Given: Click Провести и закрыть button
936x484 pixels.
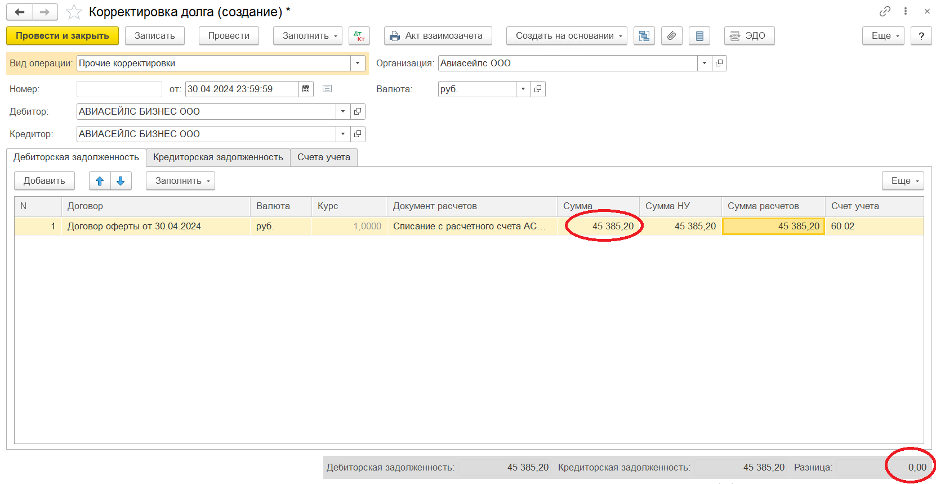Looking at the screenshot, I should [x=63, y=36].
